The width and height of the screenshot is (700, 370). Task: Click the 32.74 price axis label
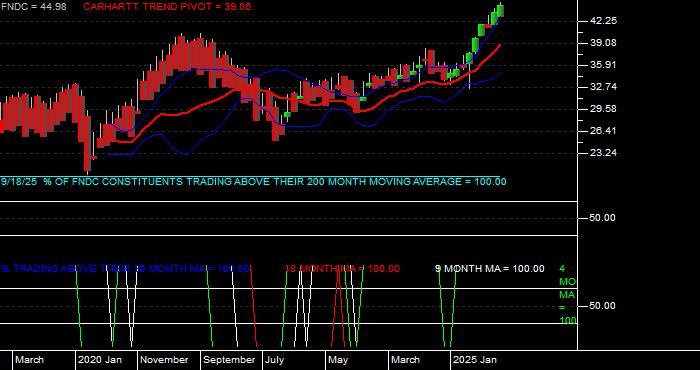(603, 87)
